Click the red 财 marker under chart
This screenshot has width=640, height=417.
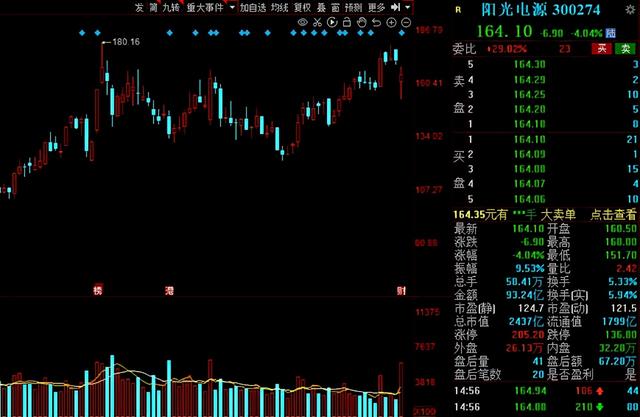click(401, 290)
